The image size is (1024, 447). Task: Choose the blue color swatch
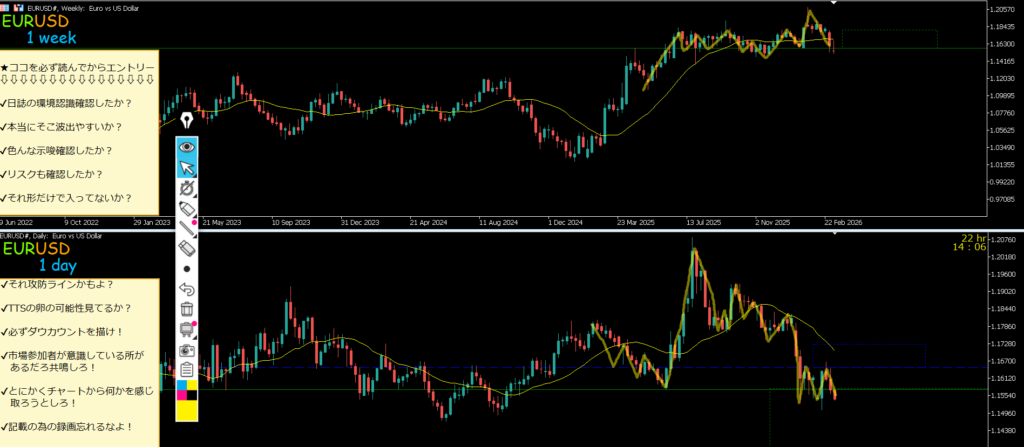181,385
